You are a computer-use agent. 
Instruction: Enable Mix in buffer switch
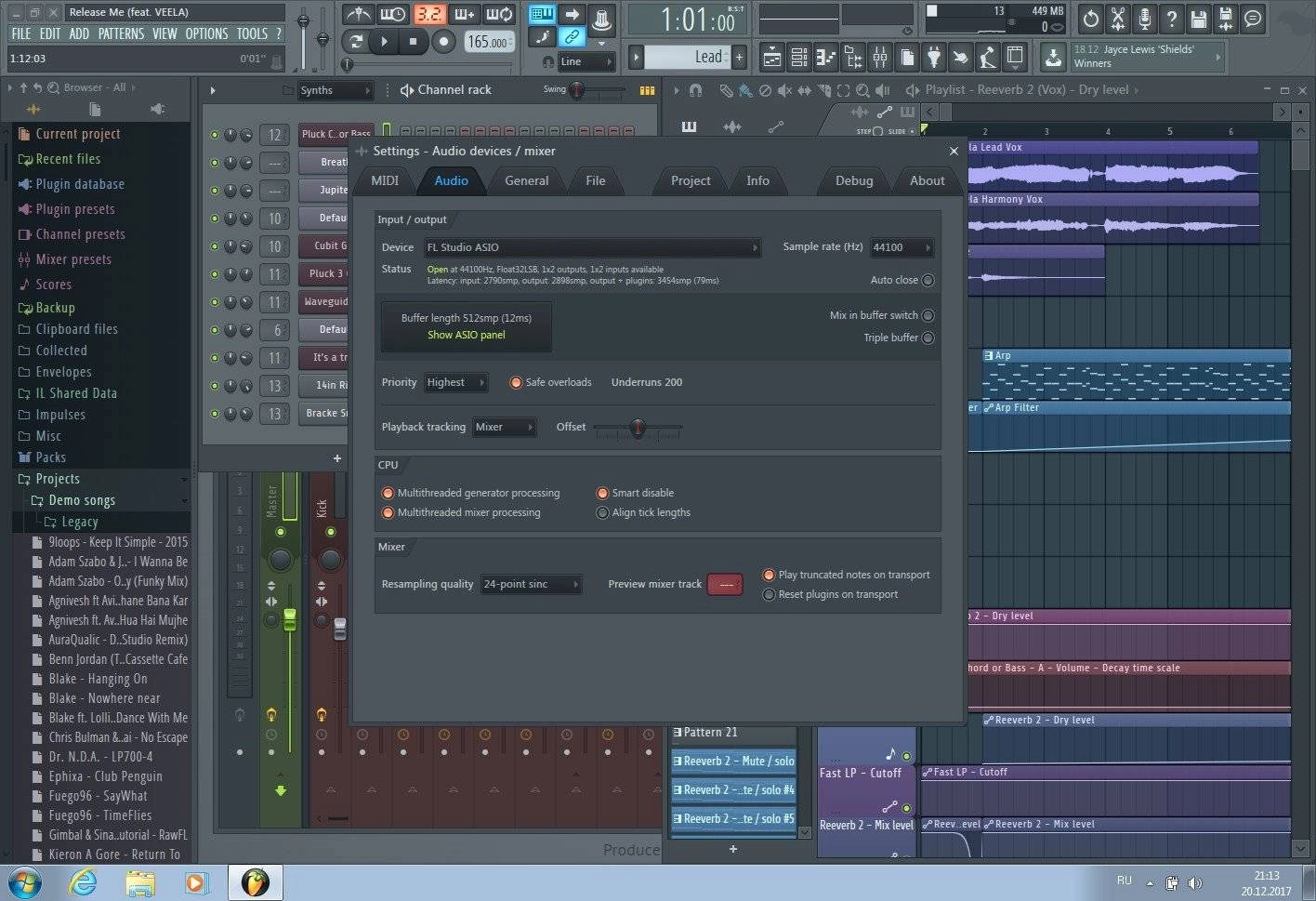point(928,315)
